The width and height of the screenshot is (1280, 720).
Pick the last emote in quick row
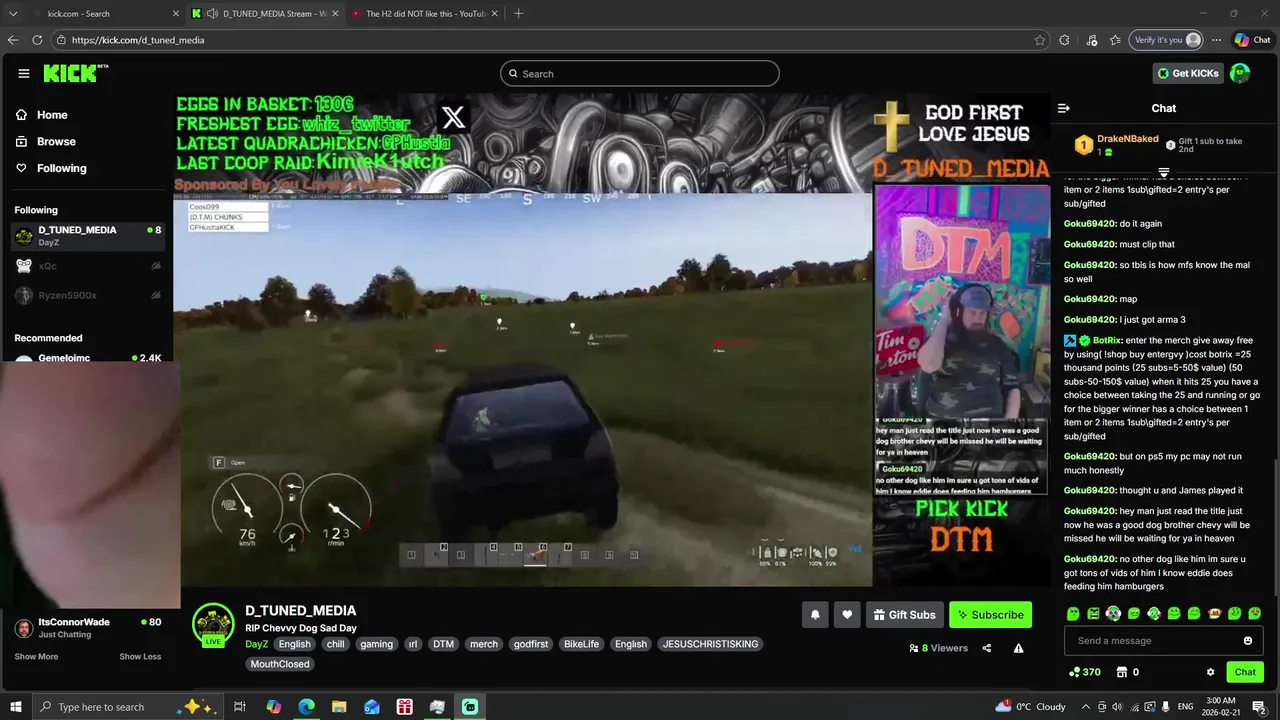point(1255,614)
